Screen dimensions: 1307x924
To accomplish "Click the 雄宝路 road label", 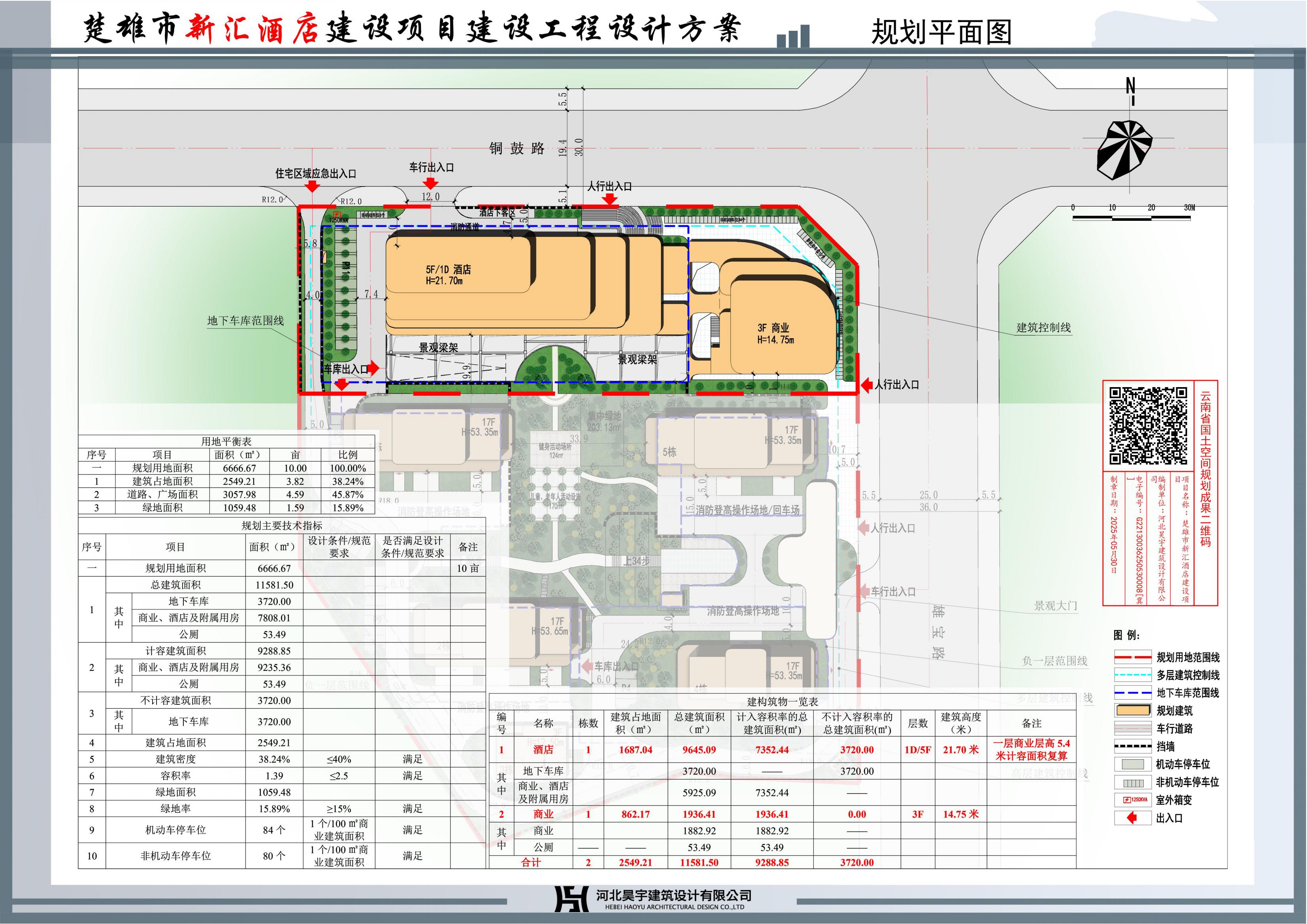I will tap(939, 632).
